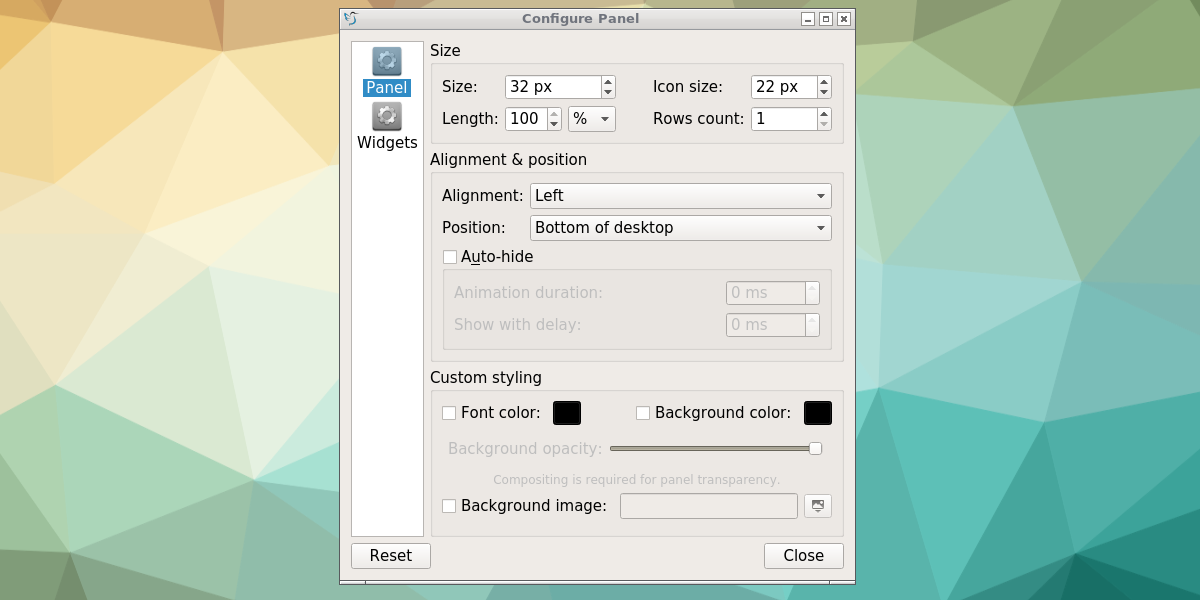1200x600 pixels.
Task: Click the browse background image file icon
Action: pyautogui.click(x=818, y=506)
